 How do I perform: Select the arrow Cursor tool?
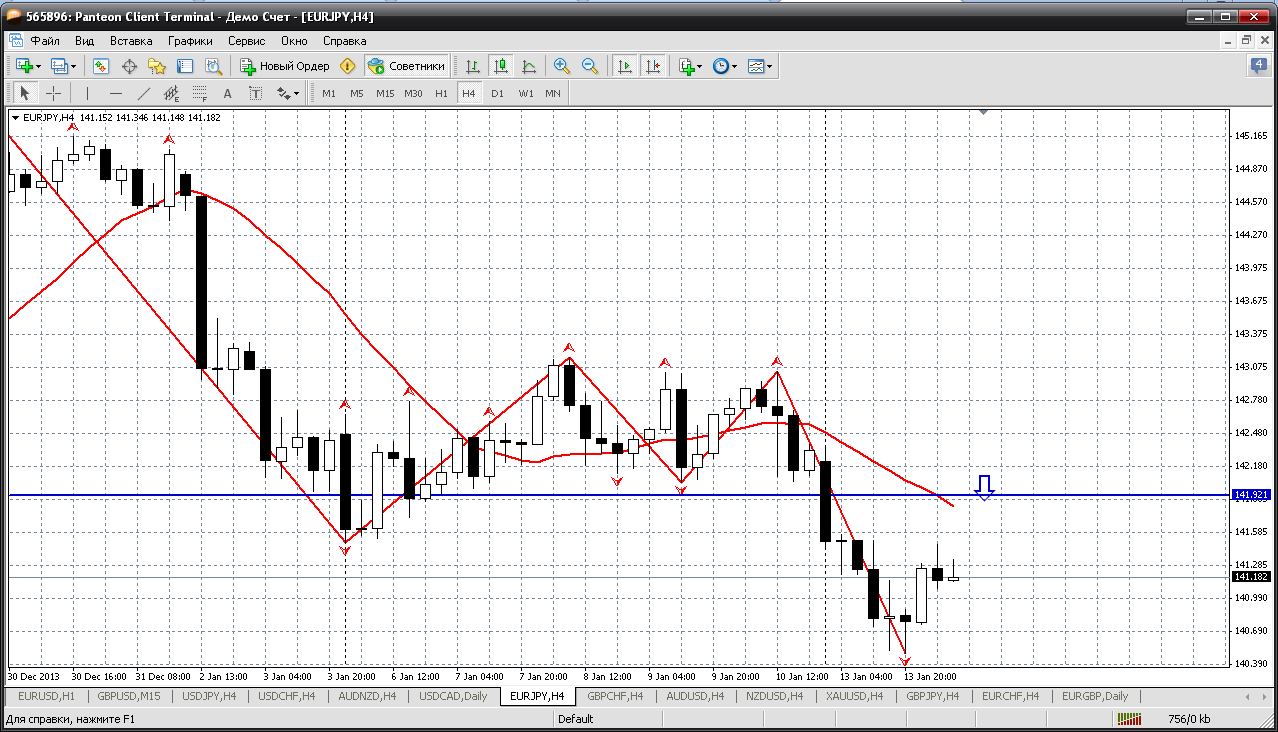(x=26, y=93)
